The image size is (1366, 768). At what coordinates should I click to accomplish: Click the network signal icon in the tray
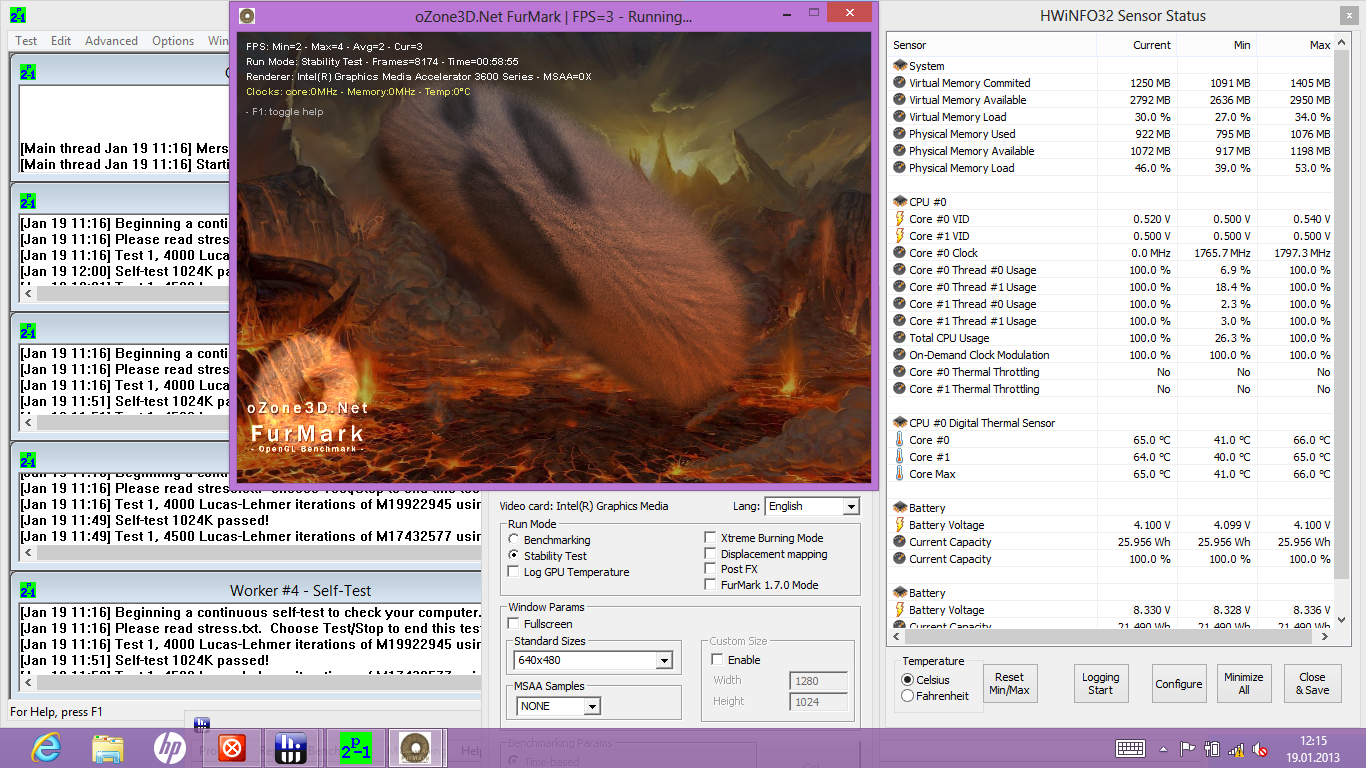(1237, 749)
